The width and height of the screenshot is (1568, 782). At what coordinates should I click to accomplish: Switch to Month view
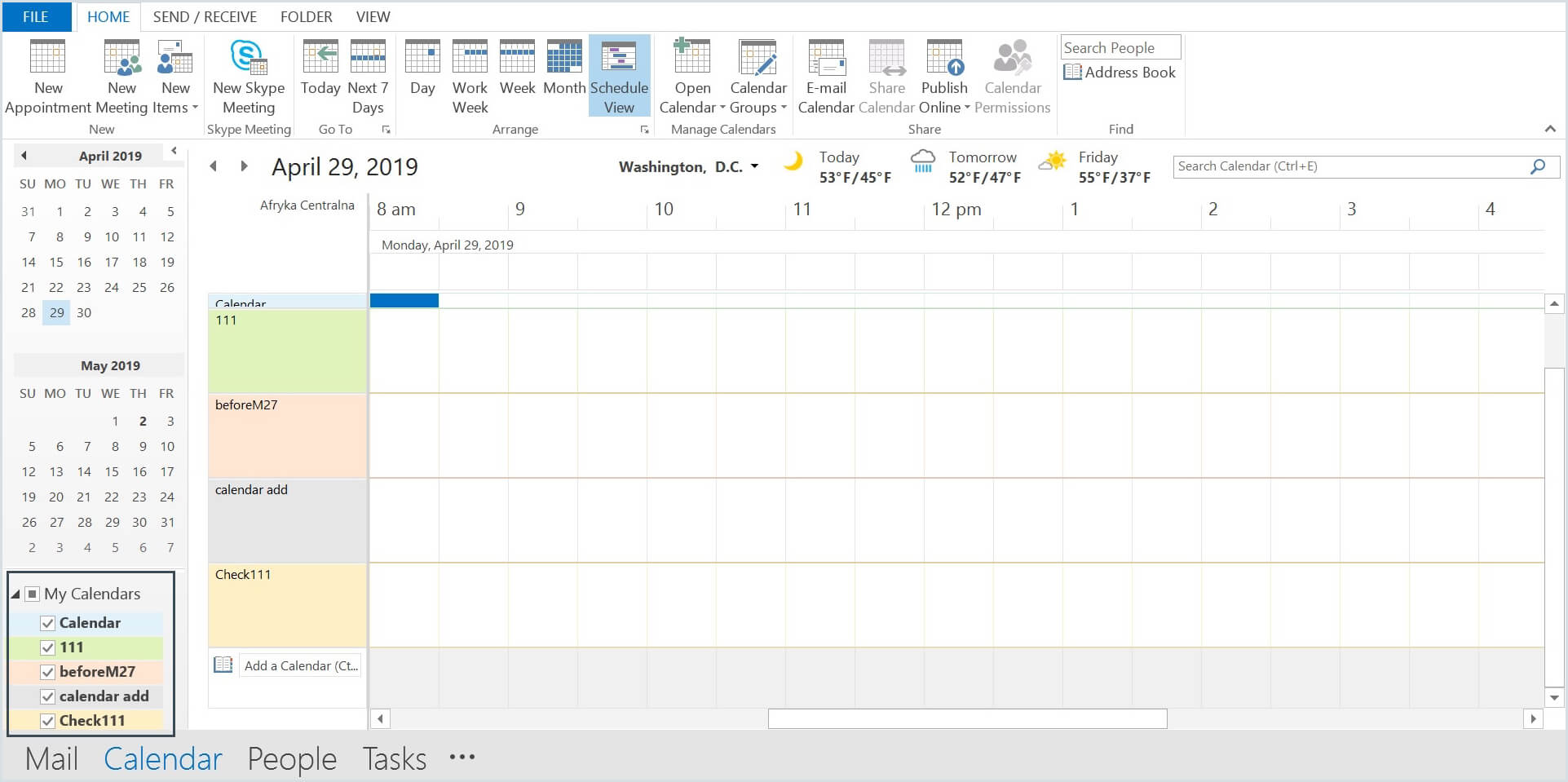(x=563, y=73)
